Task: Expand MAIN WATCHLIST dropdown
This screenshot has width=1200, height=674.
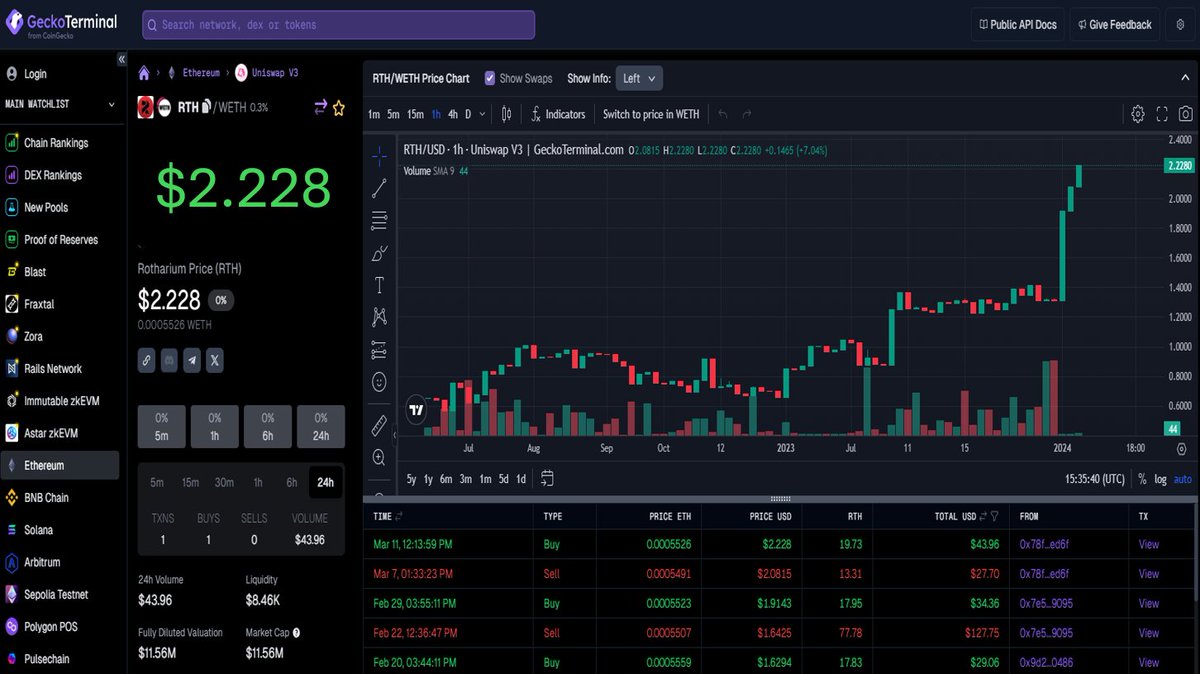Action: click(111, 104)
